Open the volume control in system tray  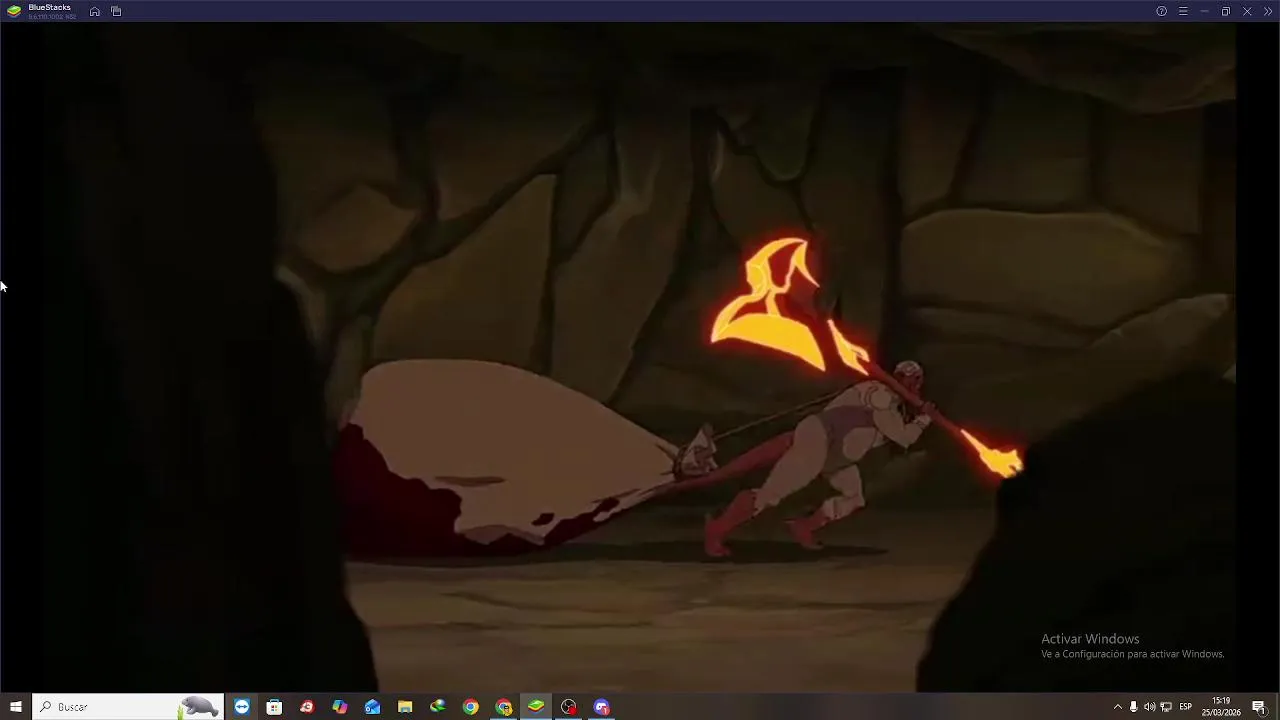click(1149, 707)
